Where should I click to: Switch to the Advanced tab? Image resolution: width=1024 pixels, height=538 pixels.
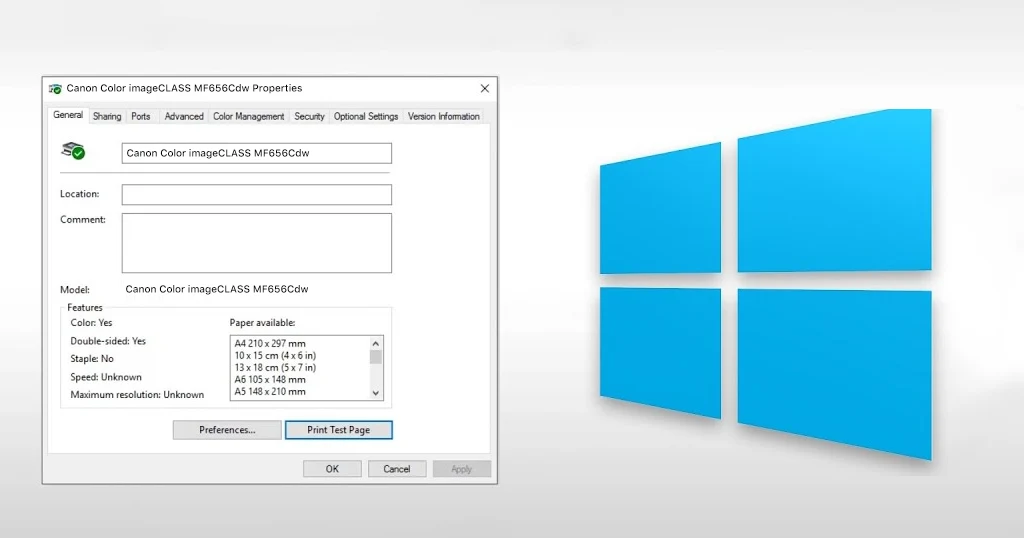tap(184, 116)
